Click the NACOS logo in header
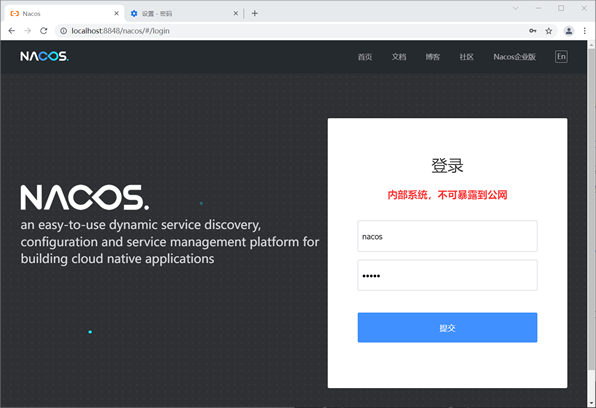The image size is (596, 408). pyautogui.click(x=44, y=56)
